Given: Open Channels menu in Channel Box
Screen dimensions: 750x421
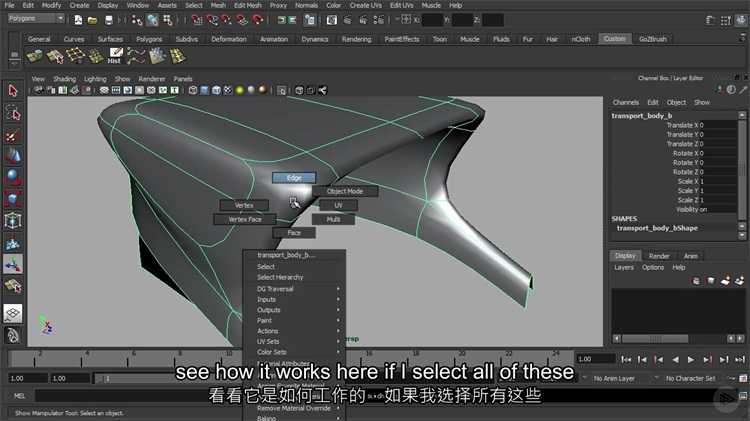Looking at the screenshot, I should pyautogui.click(x=626, y=102).
